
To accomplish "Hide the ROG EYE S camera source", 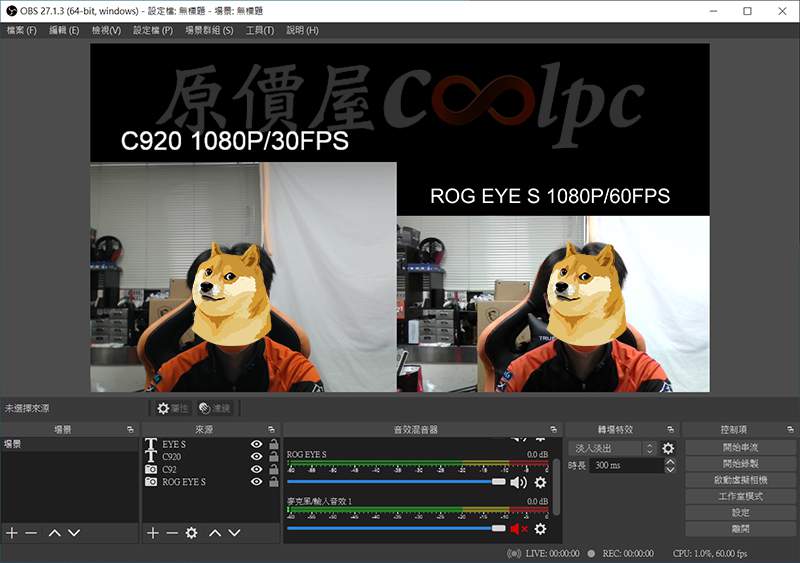I will pos(257,481).
